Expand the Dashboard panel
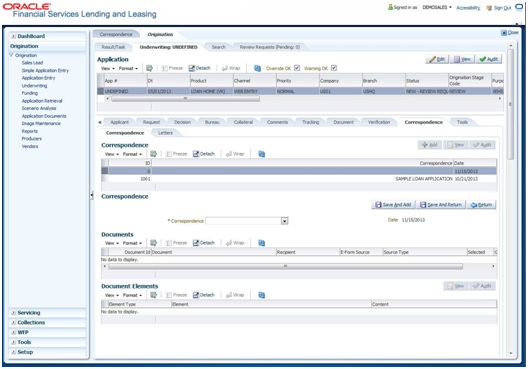Image resolution: width=528 pixels, height=369 pixels. click(x=13, y=36)
